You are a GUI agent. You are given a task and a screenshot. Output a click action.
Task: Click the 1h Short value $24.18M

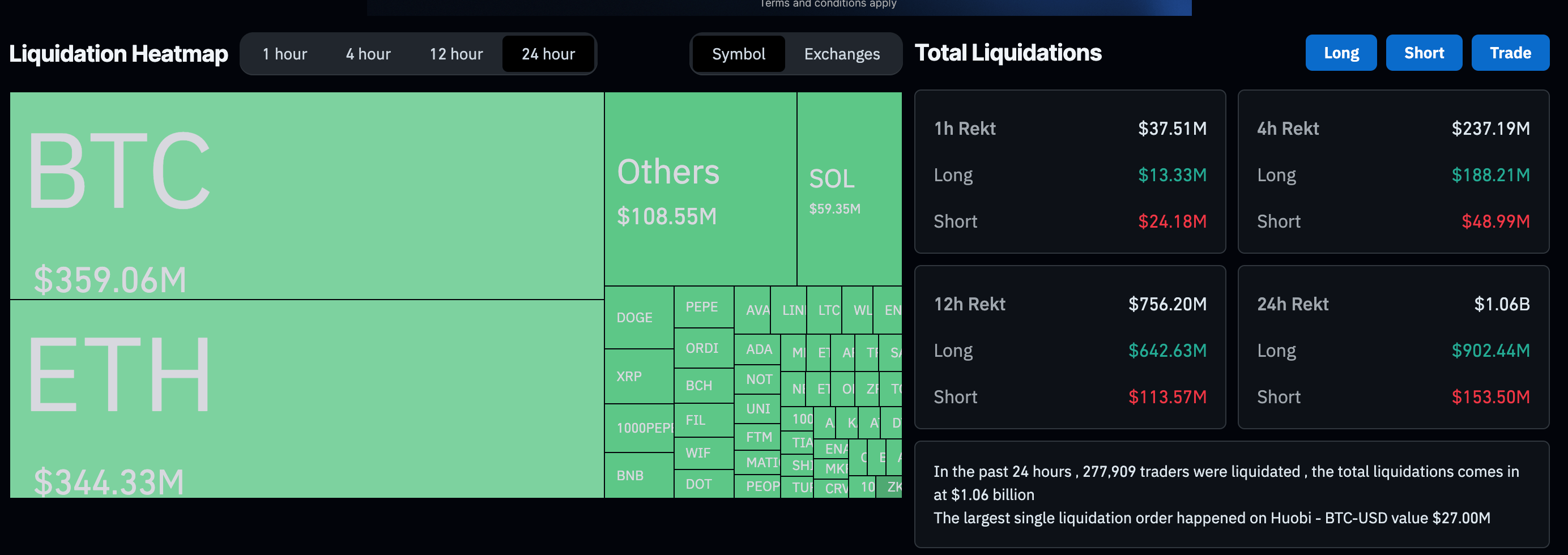[1171, 221]
